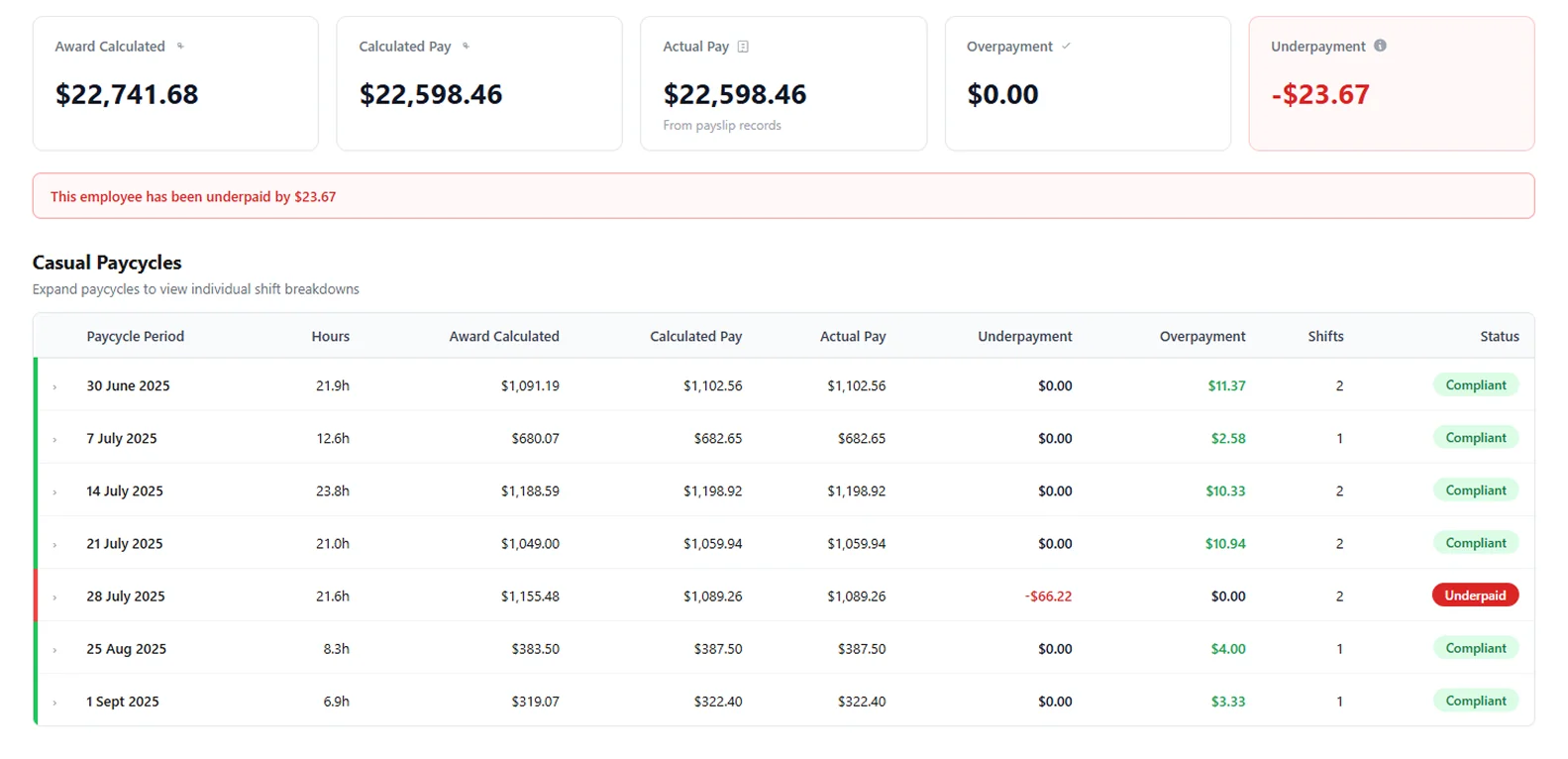
Task: Click the $10.33 overpayment amount
Action: tap(1225, 491)
